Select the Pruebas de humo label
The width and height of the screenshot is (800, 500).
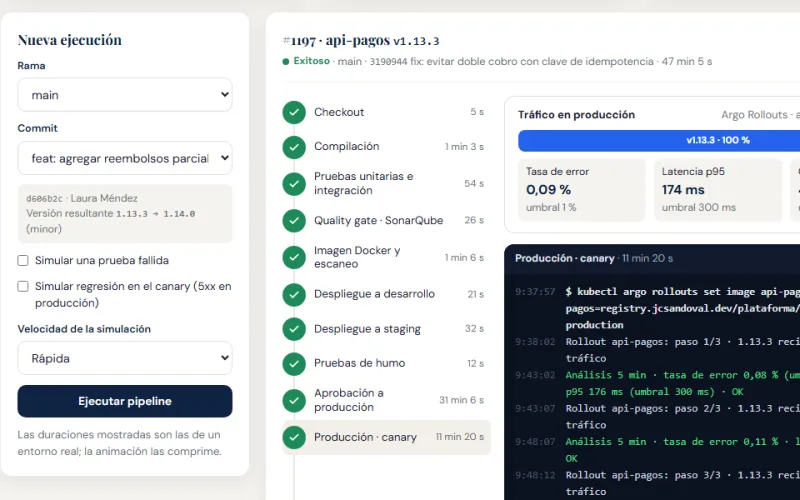pyautogui.click(x=360, y=363)
